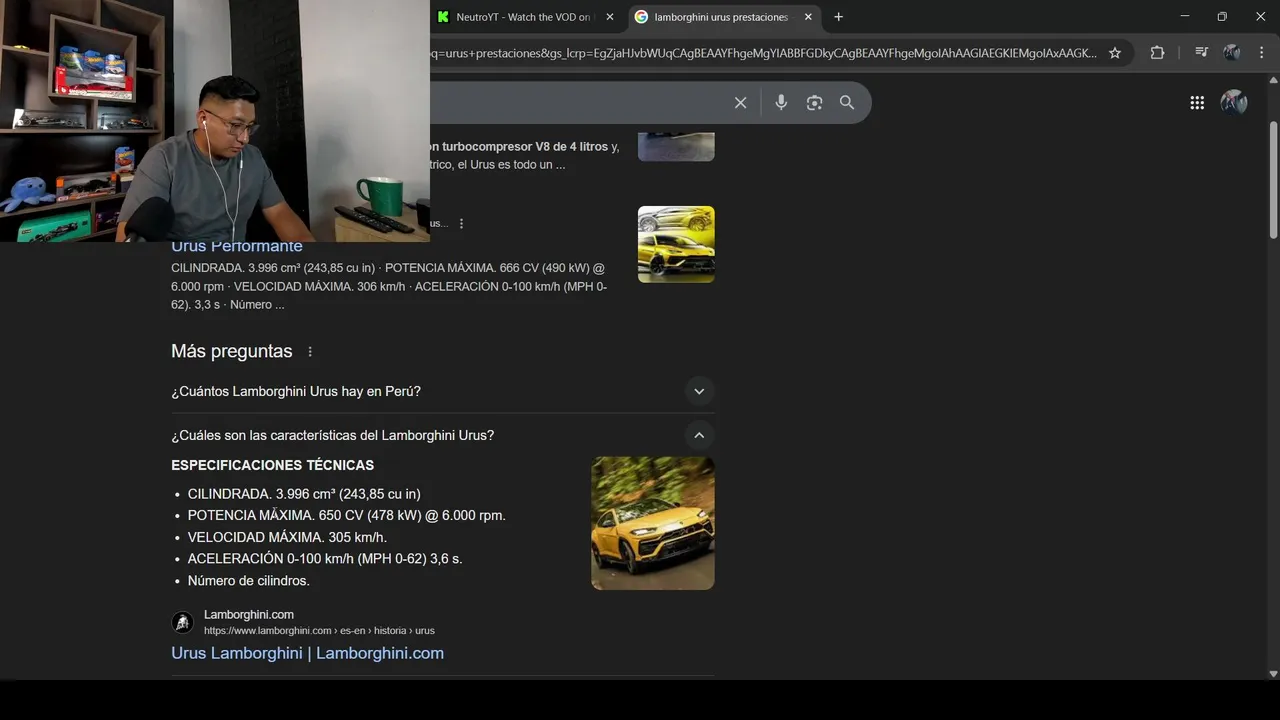Click the ACELERACIÓN 0-100 km/h 3,6 s. line
Image resolution: width=1280 pixels, height=720 pixels.
coord(325,559)
